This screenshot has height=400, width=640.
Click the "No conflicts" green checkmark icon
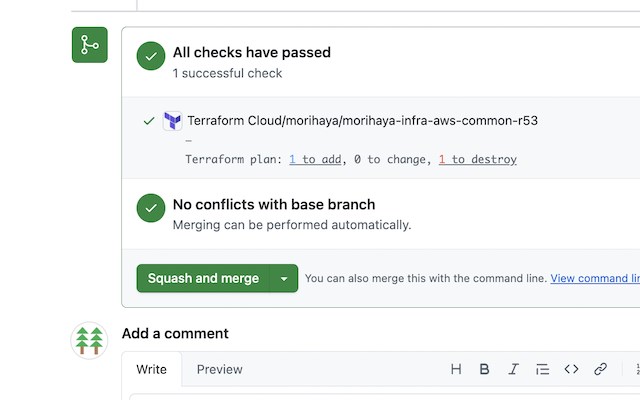(151, 209)
